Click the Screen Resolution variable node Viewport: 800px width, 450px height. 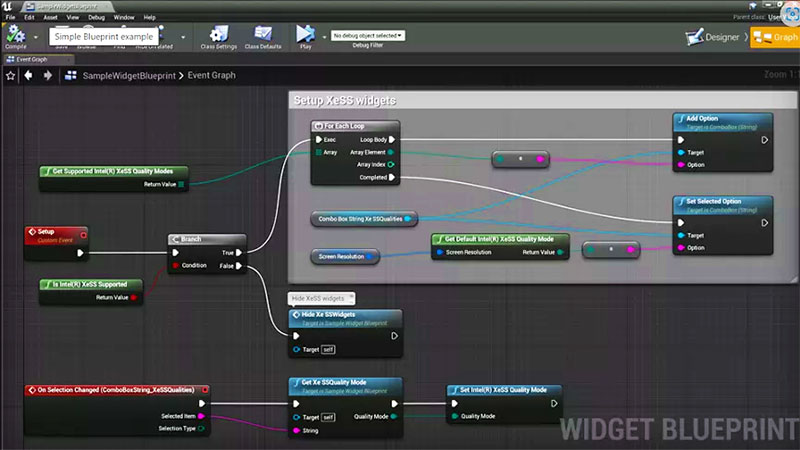click(x=345, y=256)
